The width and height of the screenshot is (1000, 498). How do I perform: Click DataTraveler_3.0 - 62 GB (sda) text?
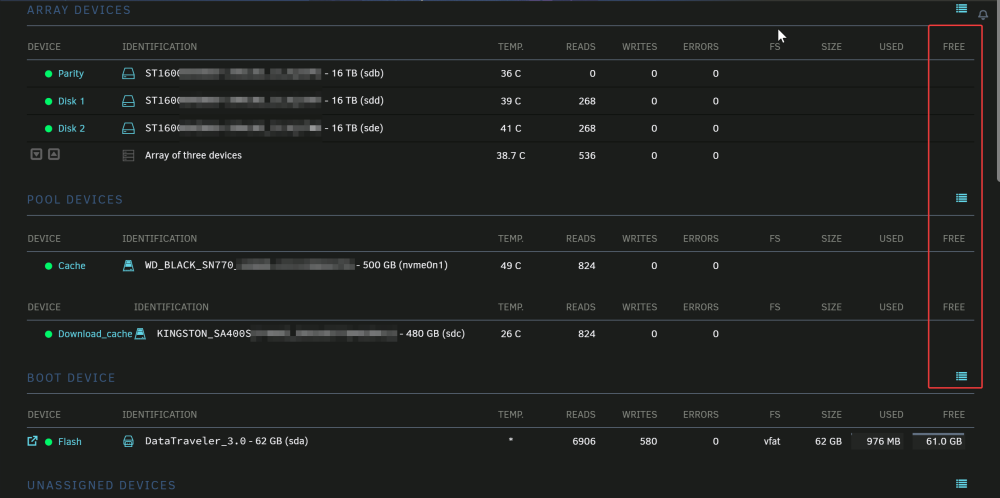coord(226,441)
